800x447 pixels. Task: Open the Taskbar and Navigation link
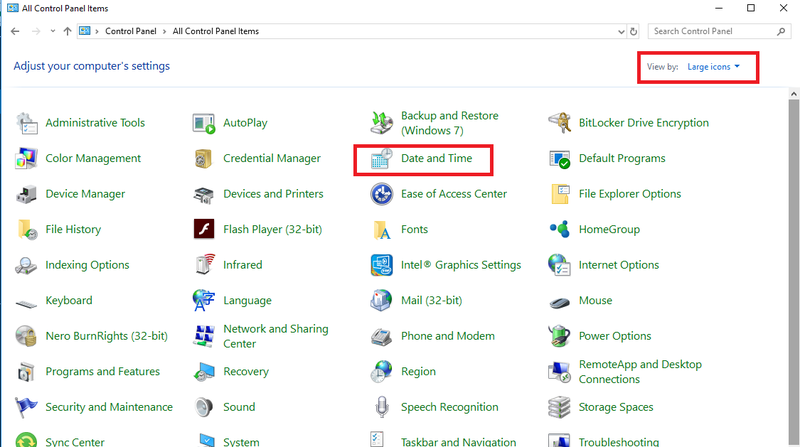coord(459,442)
